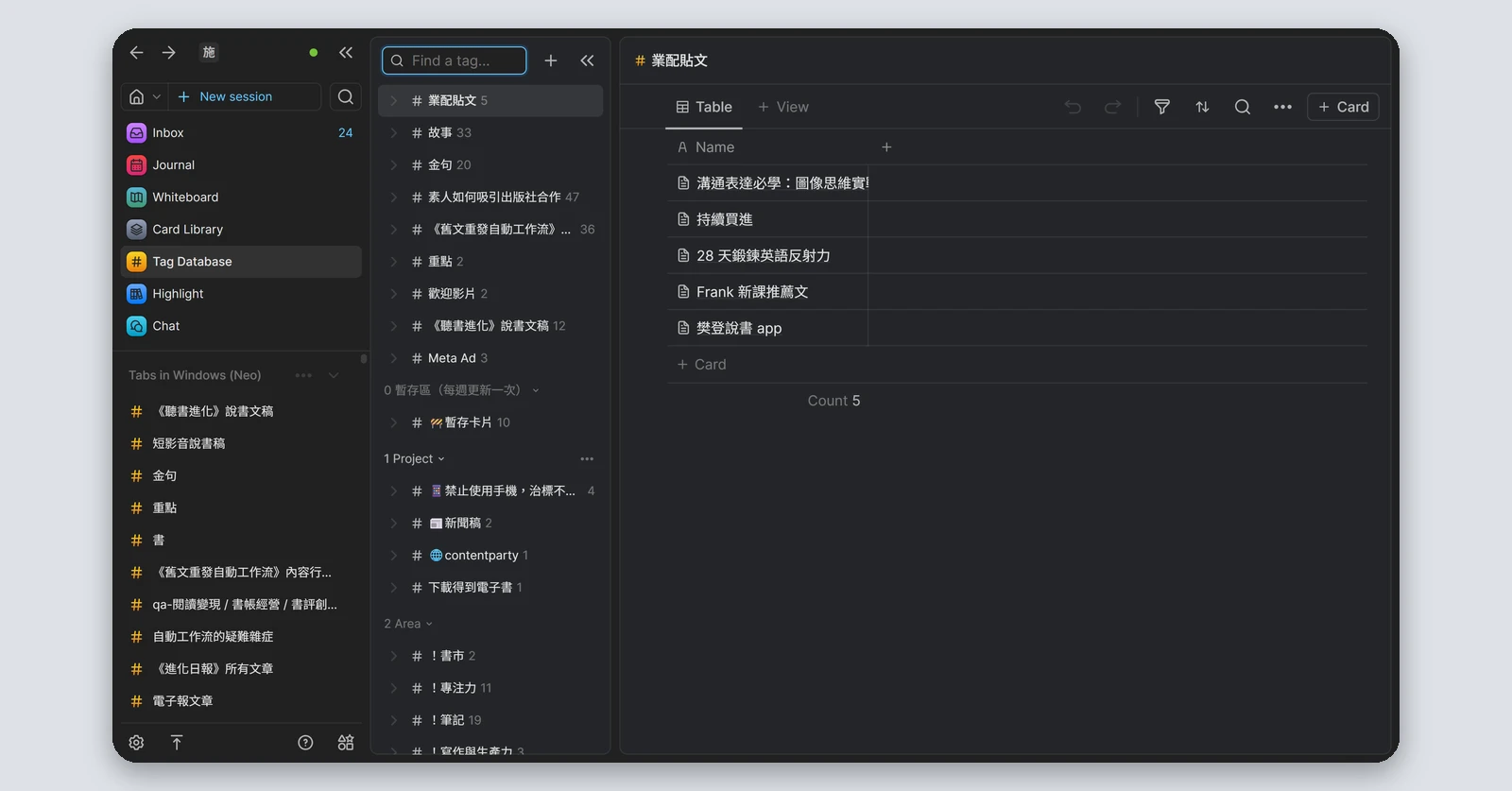Open the table sort options
Image resolution: width=1512 pixels, height=791 pixels.
click(x=1202, y=107)
